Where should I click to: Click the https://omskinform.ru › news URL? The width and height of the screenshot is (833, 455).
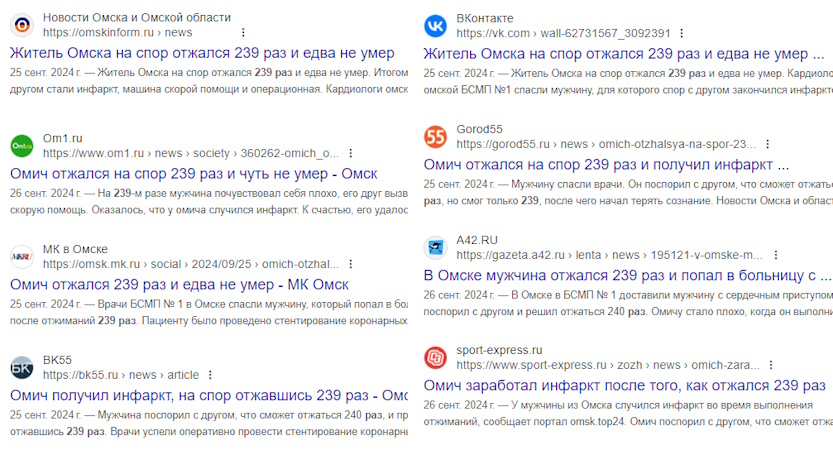[x=117, y=32]
